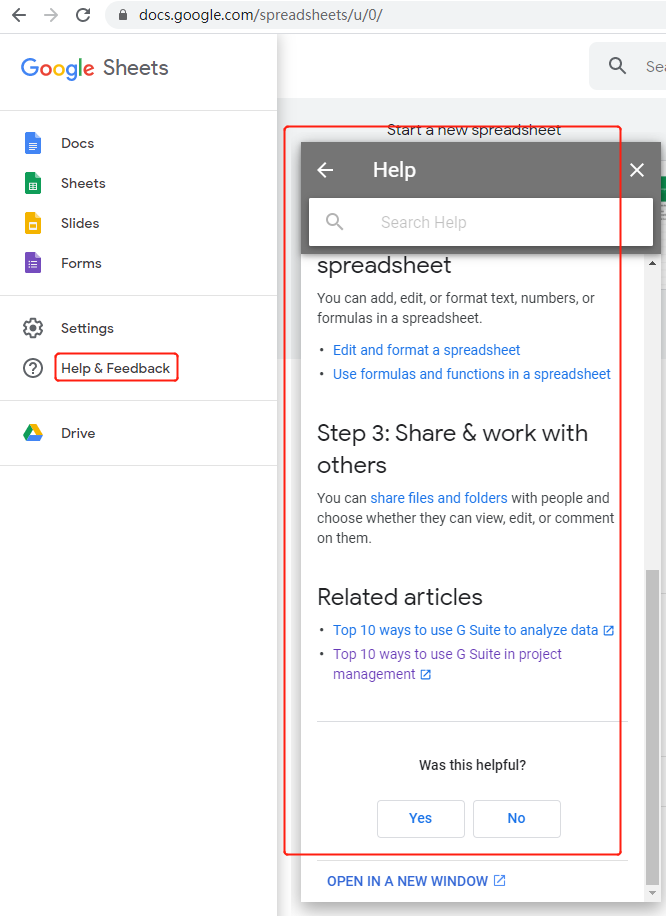The width and height of the screenshot is (666, 916).
Task: Click the padlock icon in address bar
Action: pyautogui.click(x=123, y=15)
